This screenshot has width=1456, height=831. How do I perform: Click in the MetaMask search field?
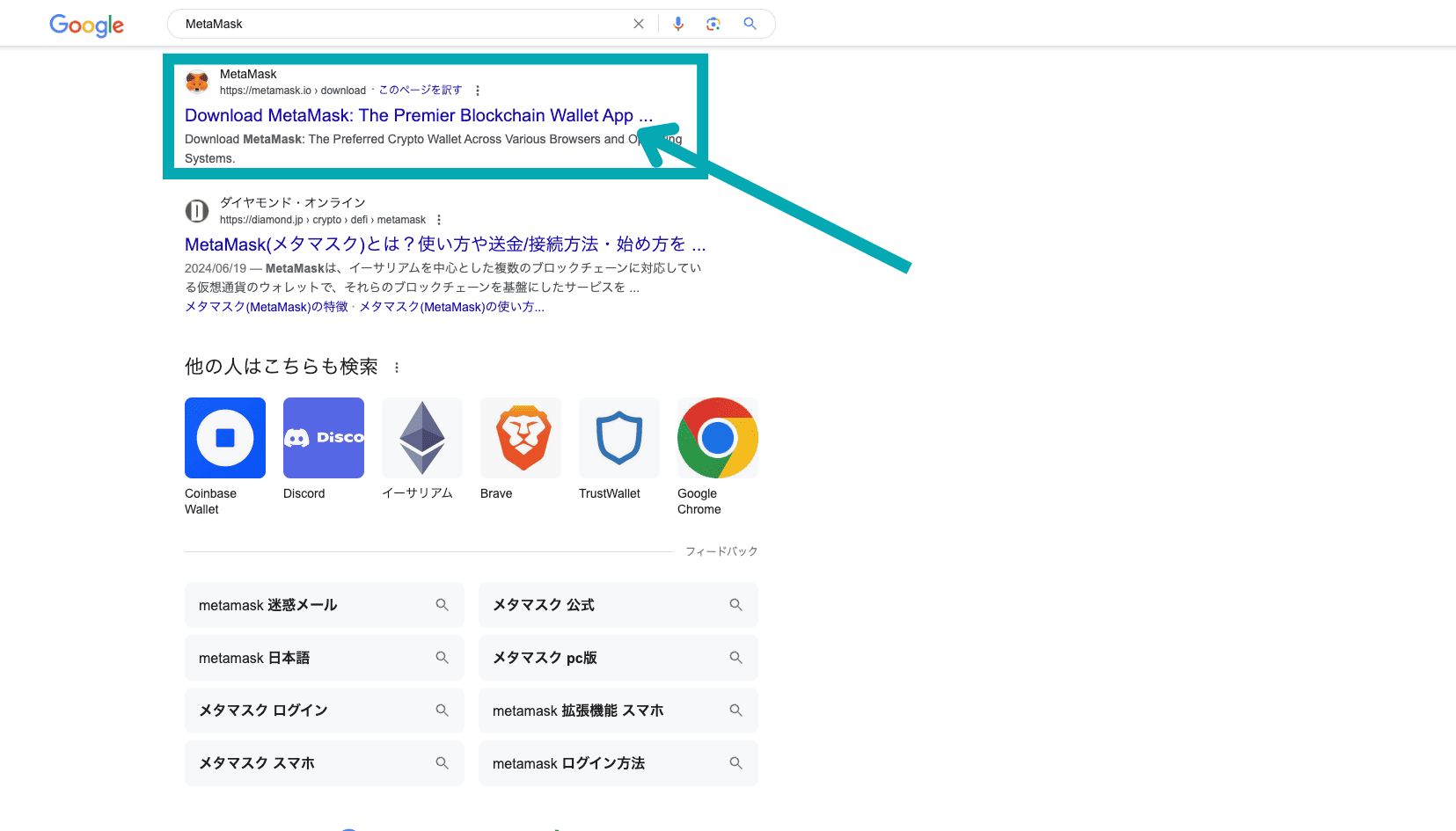coord(396,25)
